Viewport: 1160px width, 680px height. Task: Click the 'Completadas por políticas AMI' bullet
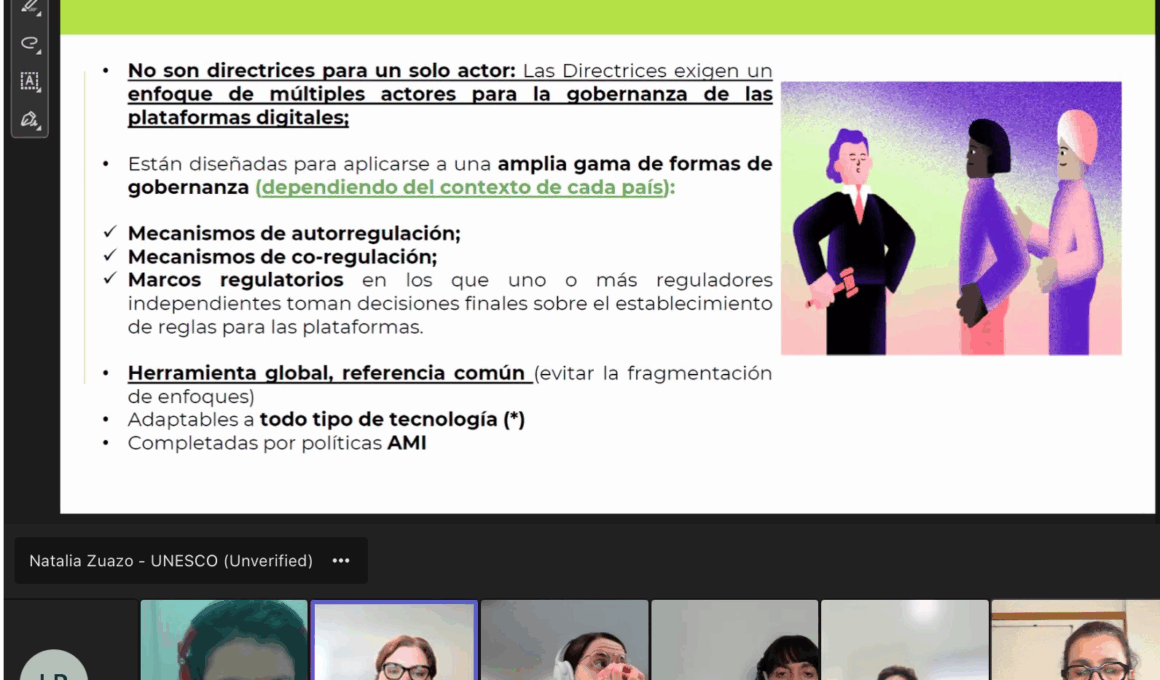point(277,443)
